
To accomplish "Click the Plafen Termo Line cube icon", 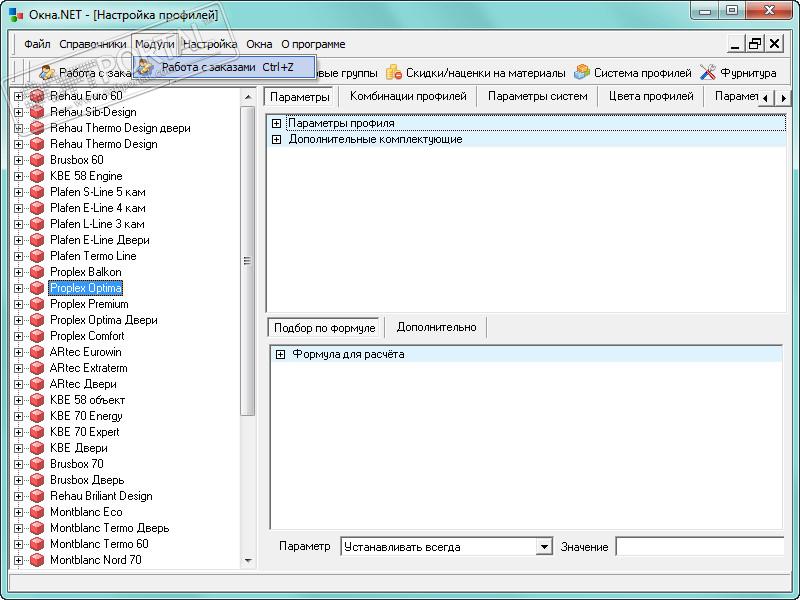I will 37,256.
